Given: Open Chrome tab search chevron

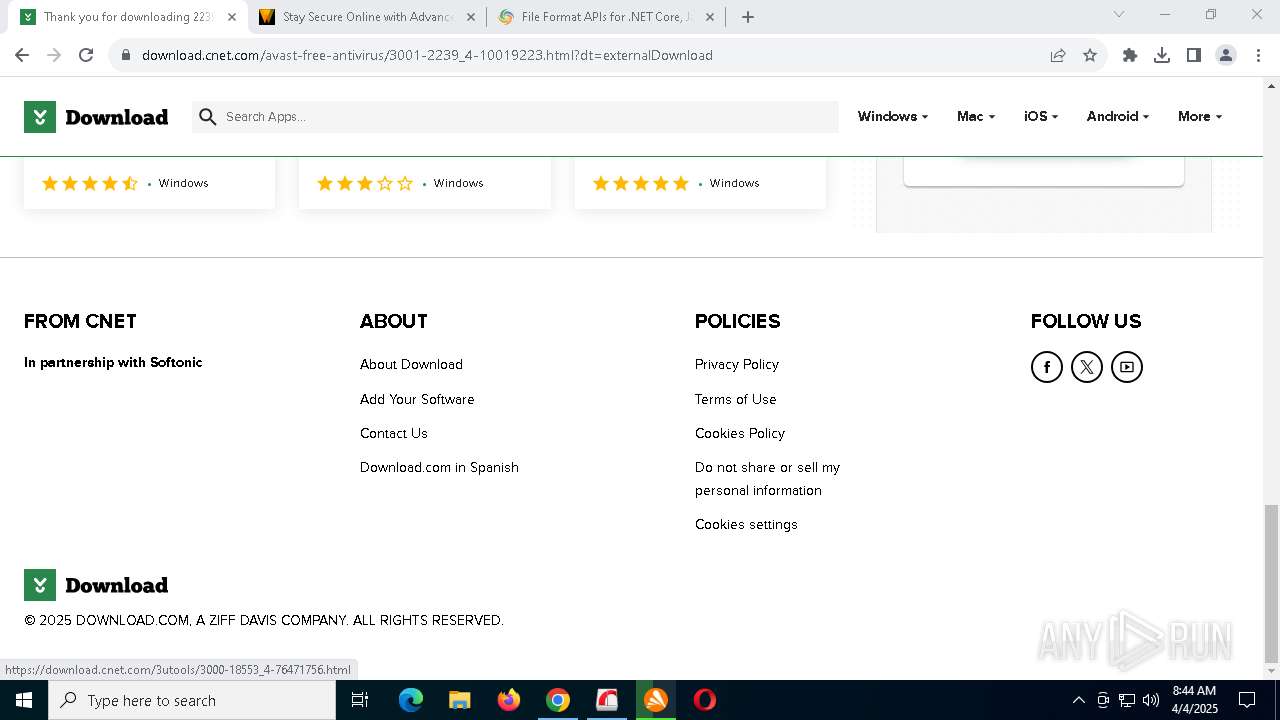Looking at the screenshot, I should pyautogui.click(x=1119, y=15).
